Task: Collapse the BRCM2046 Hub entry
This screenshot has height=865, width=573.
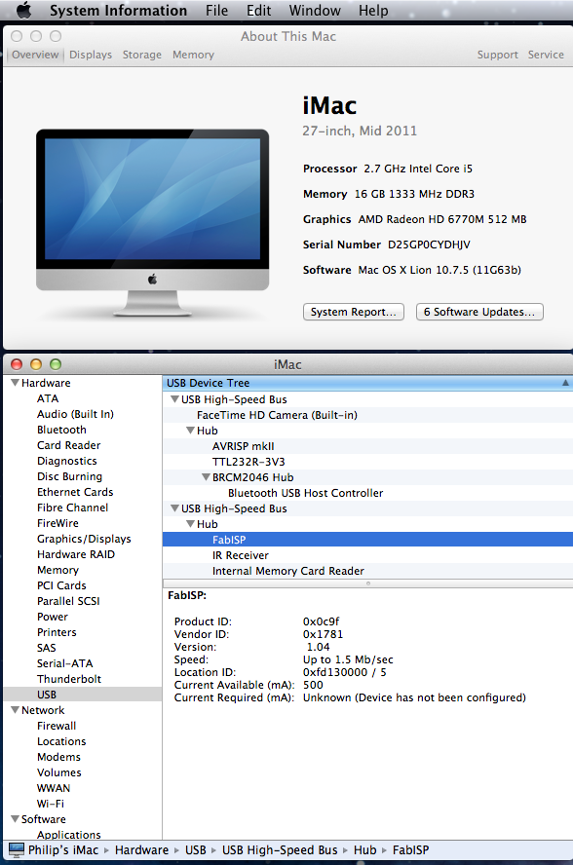Action: [206, 477]
